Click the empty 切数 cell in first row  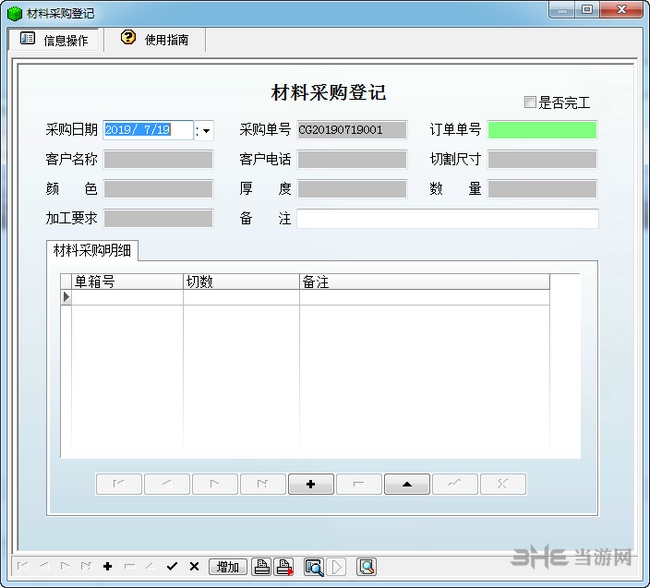[x=241, y=297]
